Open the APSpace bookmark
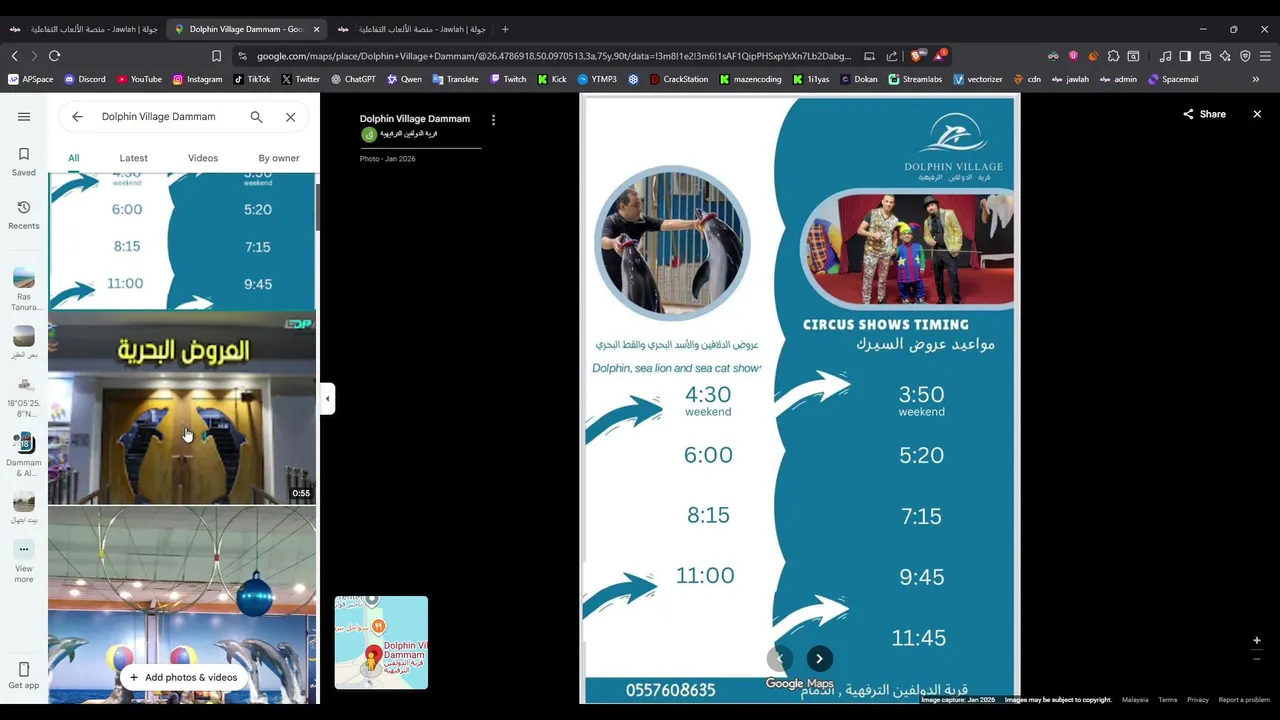The height and width of the screenshot is (720, 1280). pyautogui.click(x=31, y=79)
